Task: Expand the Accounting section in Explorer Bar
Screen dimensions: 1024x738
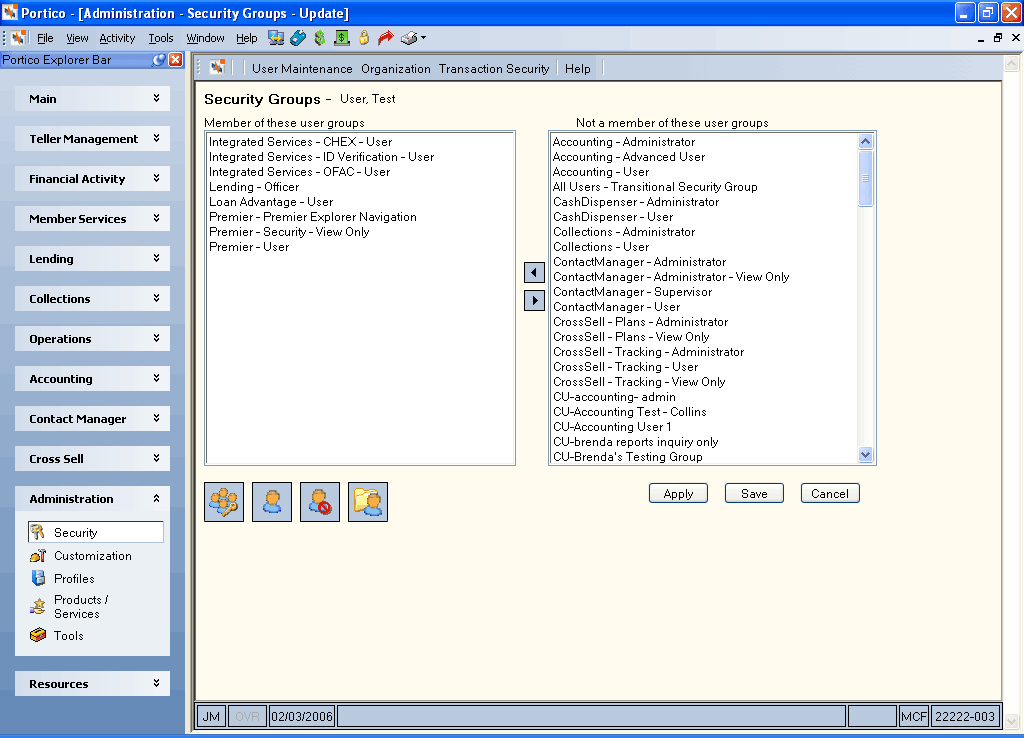Action: click(x=92, y=379)
